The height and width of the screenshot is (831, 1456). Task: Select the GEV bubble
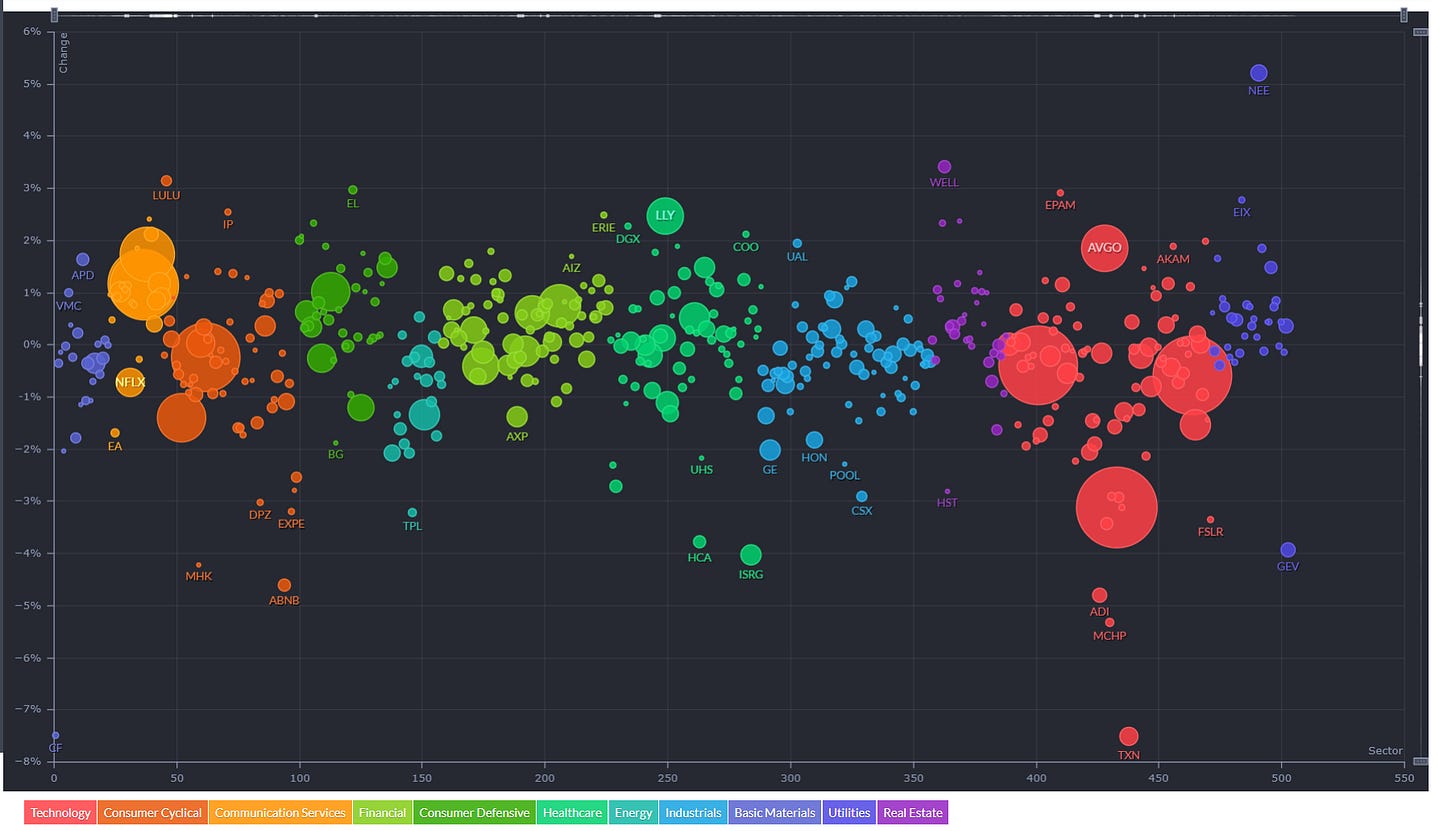1288,550
